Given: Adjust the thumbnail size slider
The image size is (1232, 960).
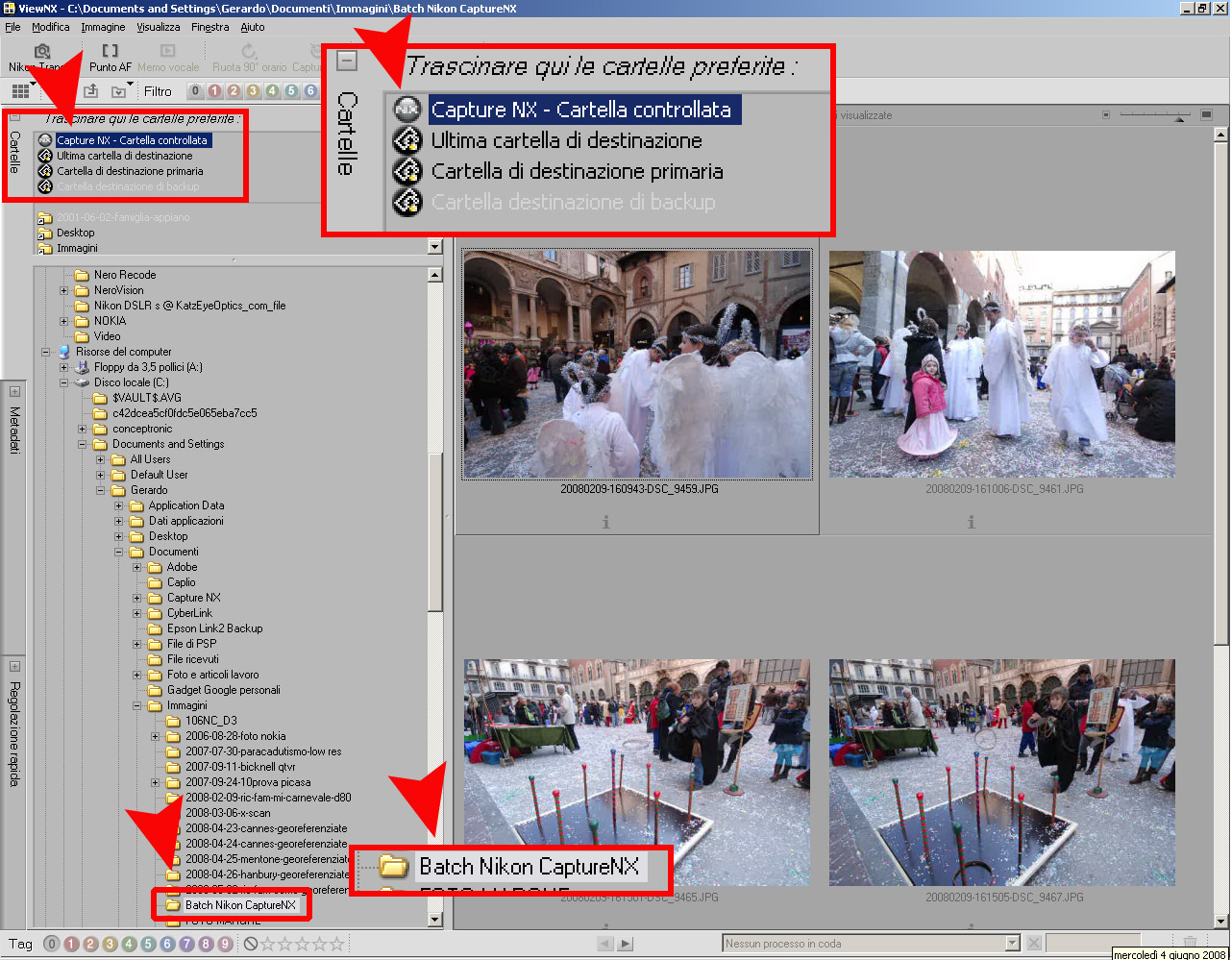Looking at the screenshot, I should tap(1157, 115).
